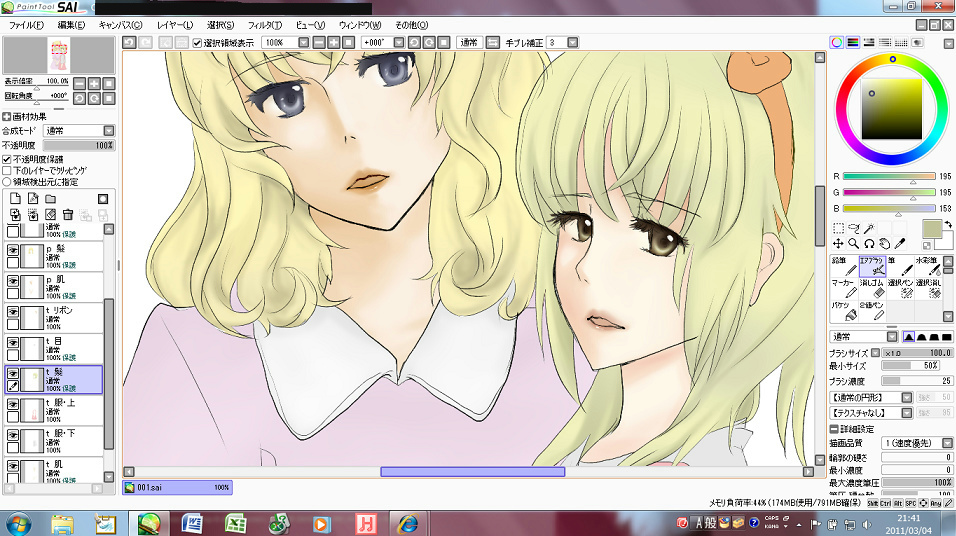The image size is (956, 536).
Task: Choose the 筆 brush tool
Action: pos(901,266)
